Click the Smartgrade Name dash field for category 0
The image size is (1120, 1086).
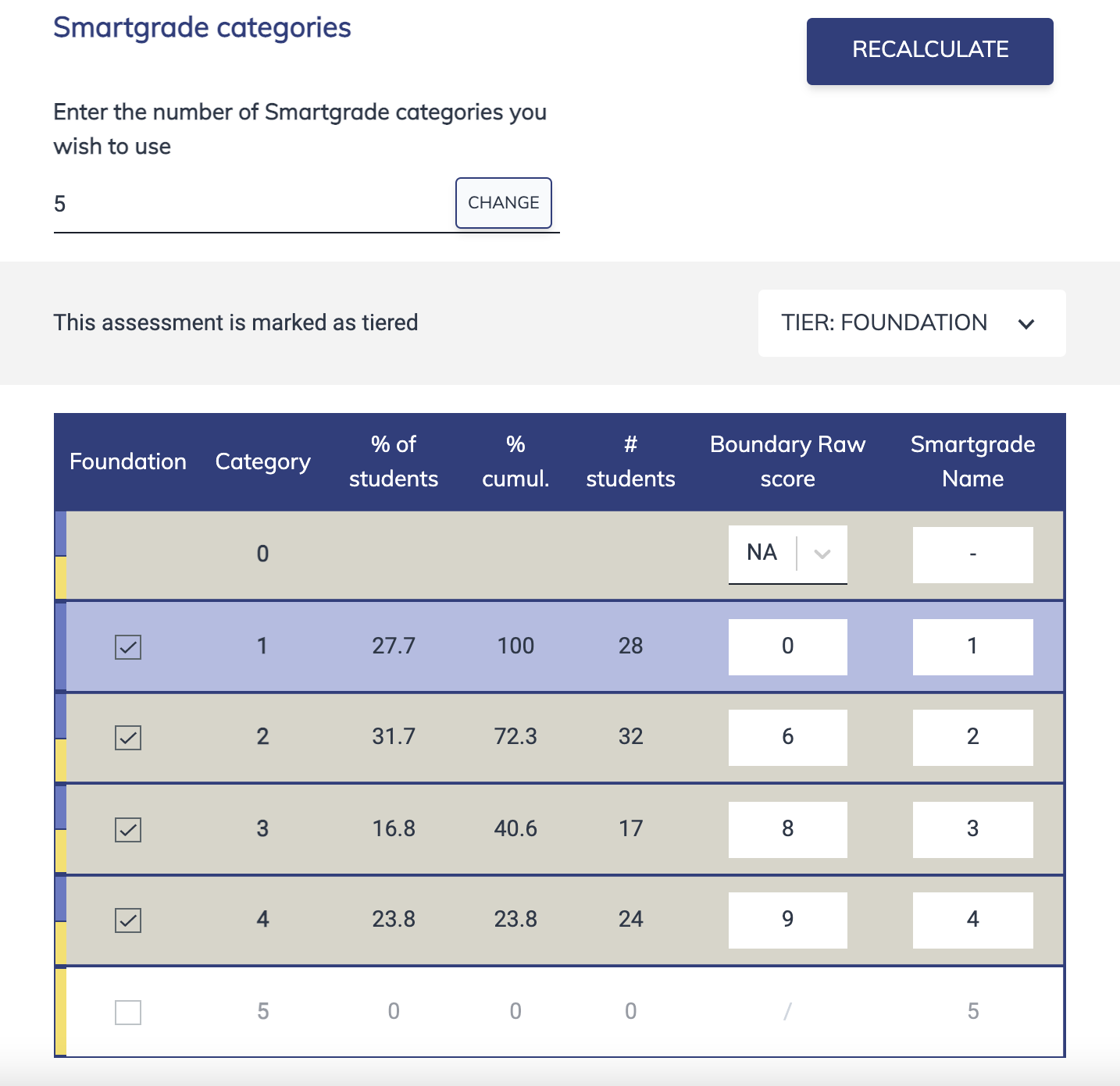[972, 554]
